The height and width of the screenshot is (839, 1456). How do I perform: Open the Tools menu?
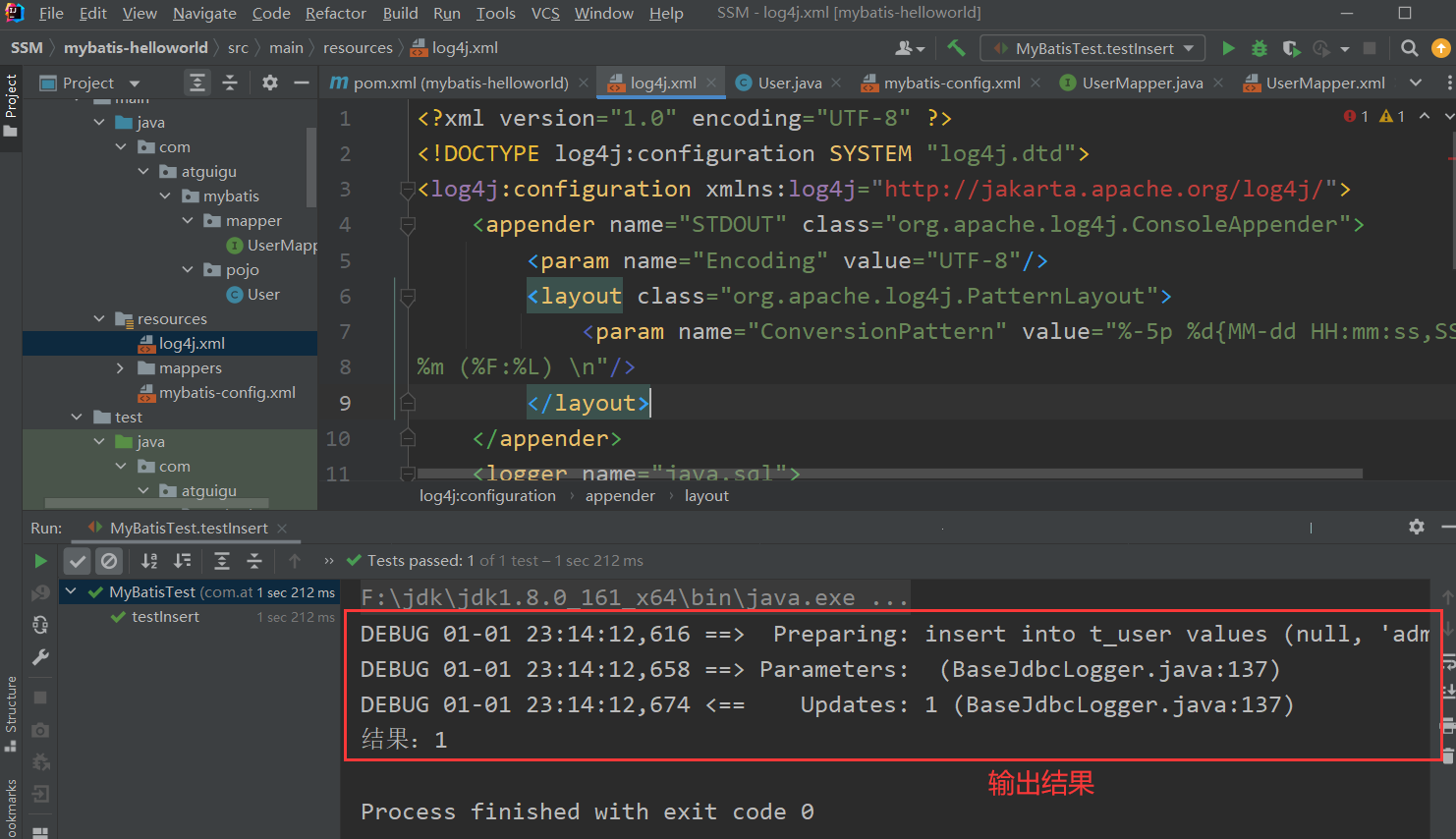[x=495, y=13]
